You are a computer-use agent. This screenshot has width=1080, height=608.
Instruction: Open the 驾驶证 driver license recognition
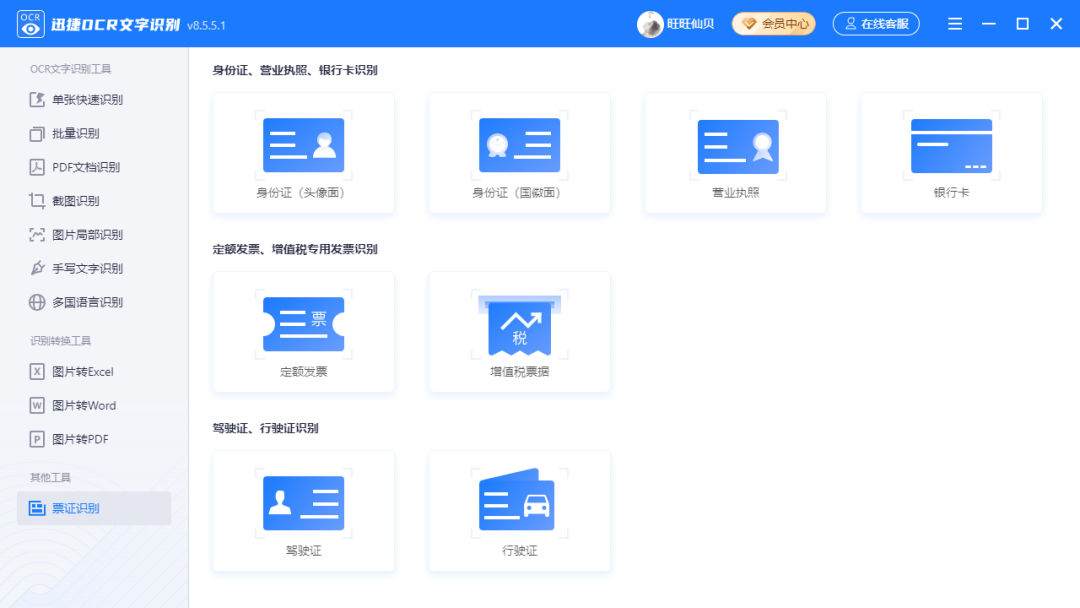pos(303,511)
